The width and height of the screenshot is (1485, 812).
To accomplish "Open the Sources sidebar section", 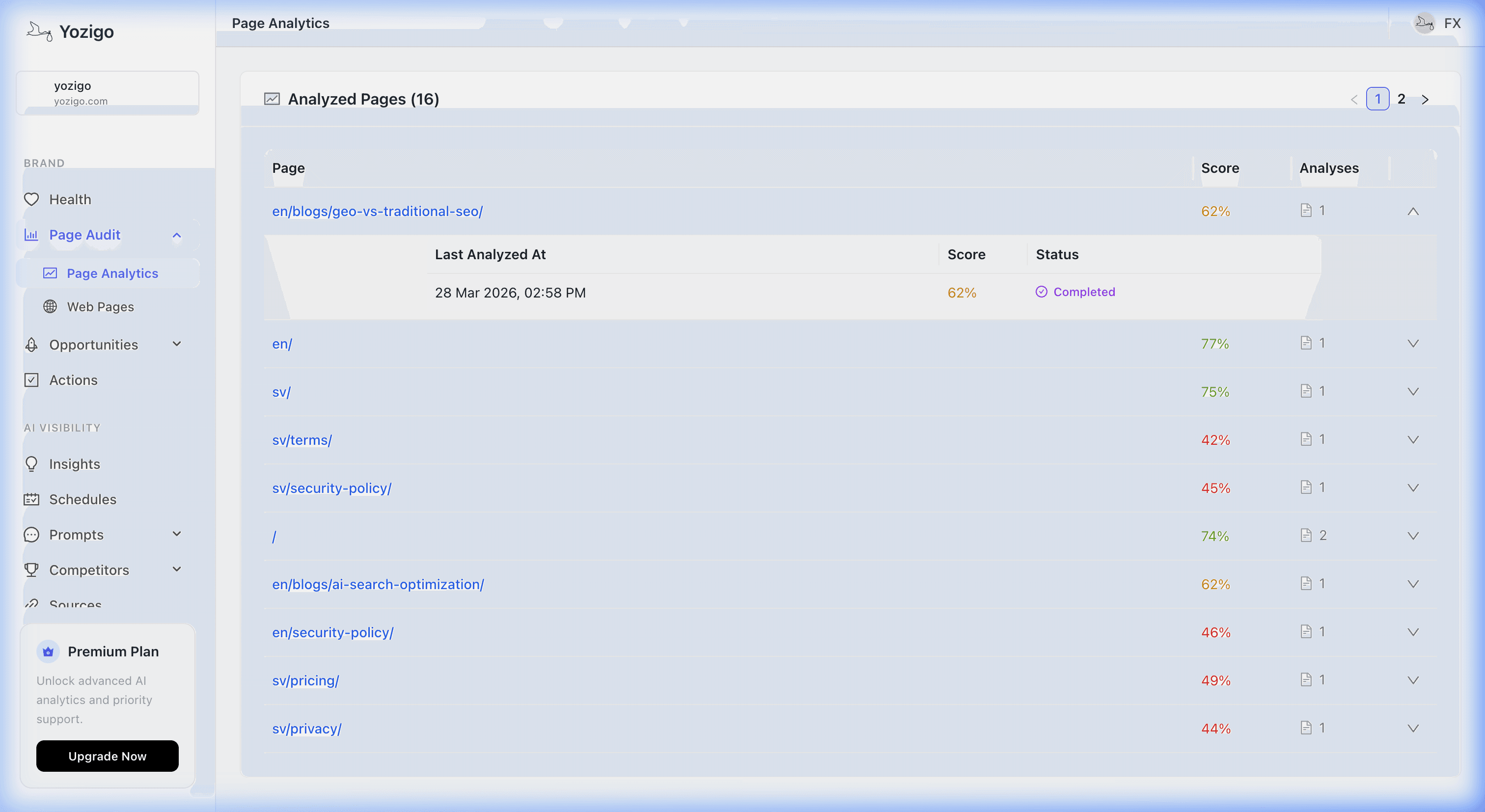I will click(x=75, y=603).
